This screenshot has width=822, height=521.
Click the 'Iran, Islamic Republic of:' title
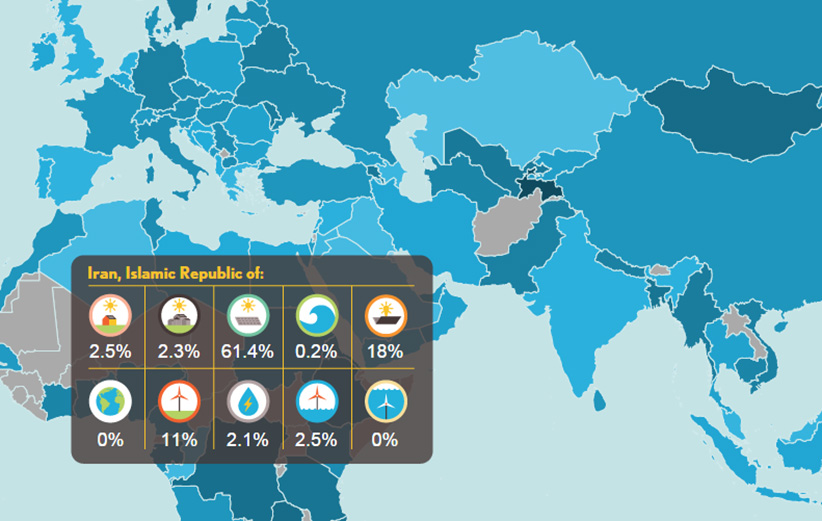point(175,273)
